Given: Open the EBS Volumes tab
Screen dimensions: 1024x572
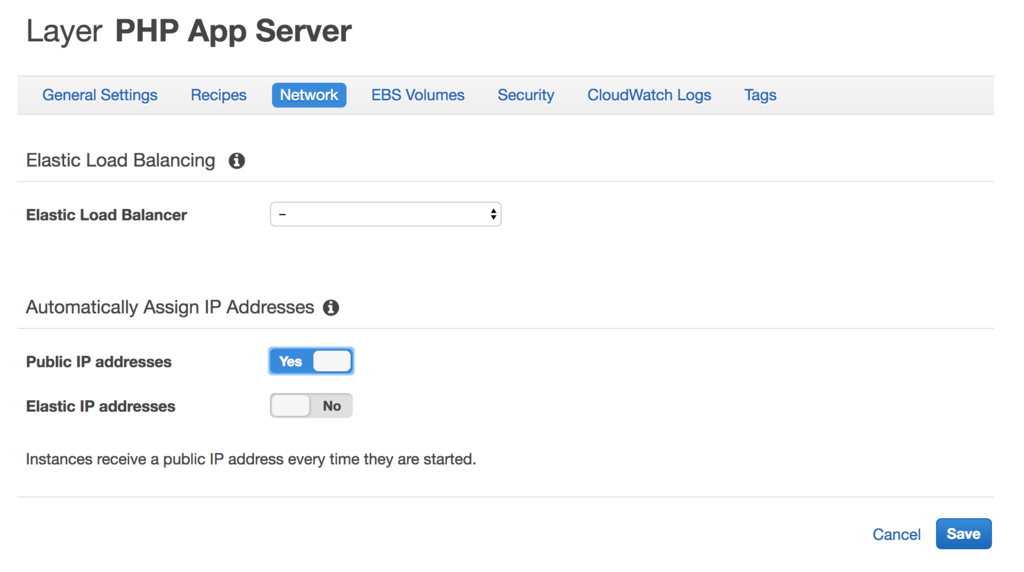Looking at the screenshot, I should (418, 95).
